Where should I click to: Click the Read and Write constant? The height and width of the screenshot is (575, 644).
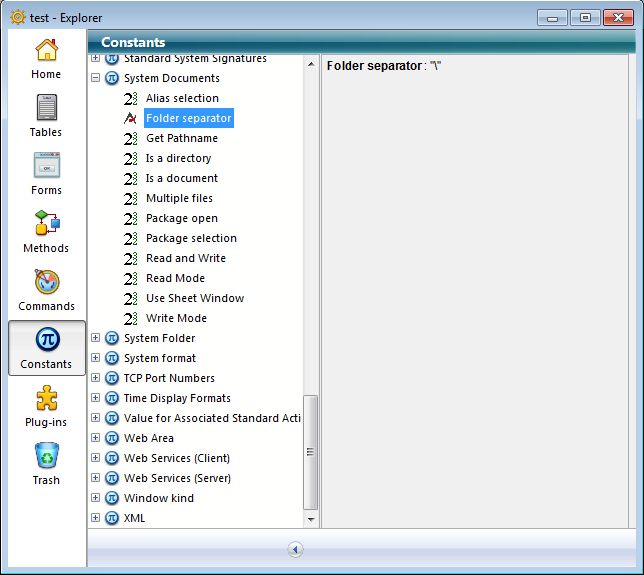click(x=185, y=258)
